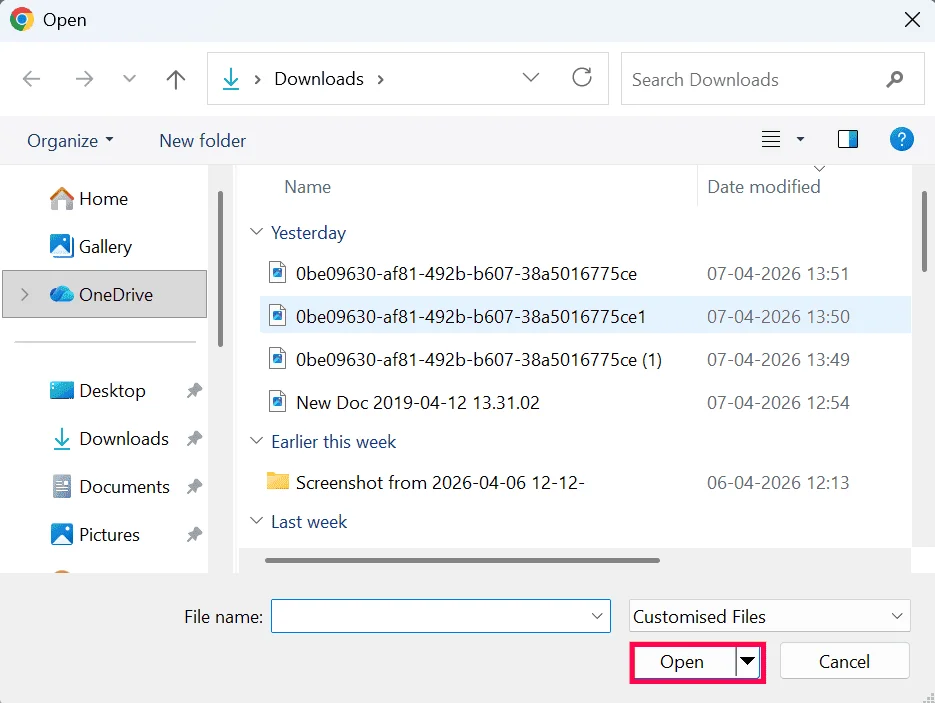Click the Home house icon

[61, 199]
